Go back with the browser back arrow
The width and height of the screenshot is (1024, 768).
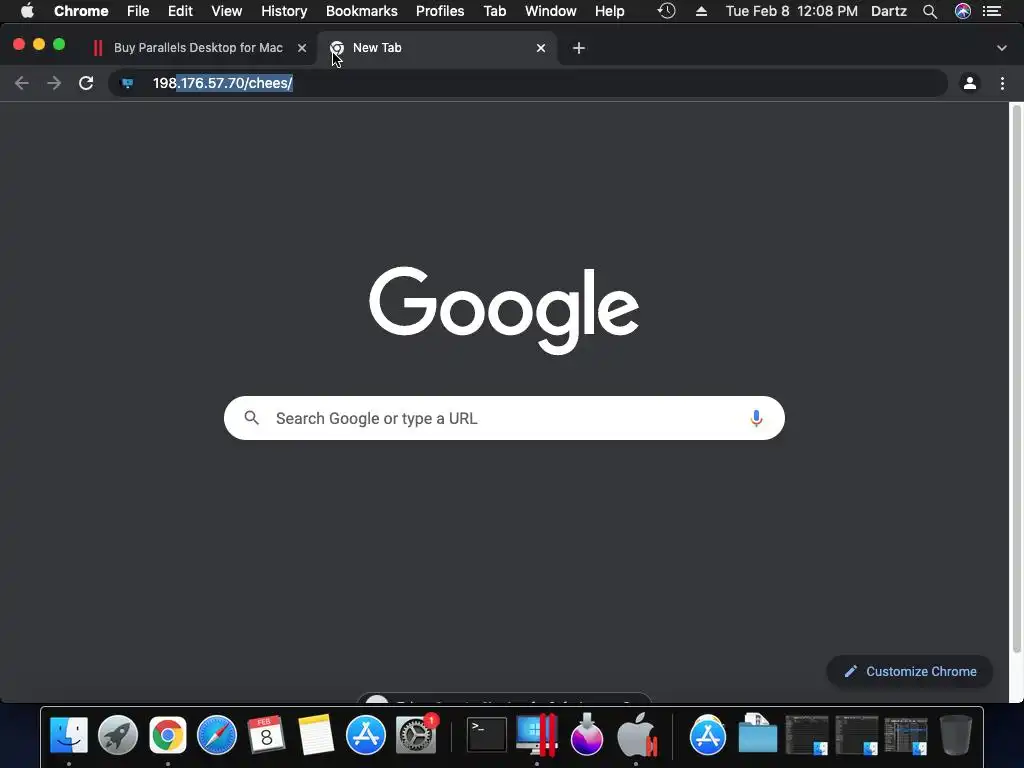22,83
